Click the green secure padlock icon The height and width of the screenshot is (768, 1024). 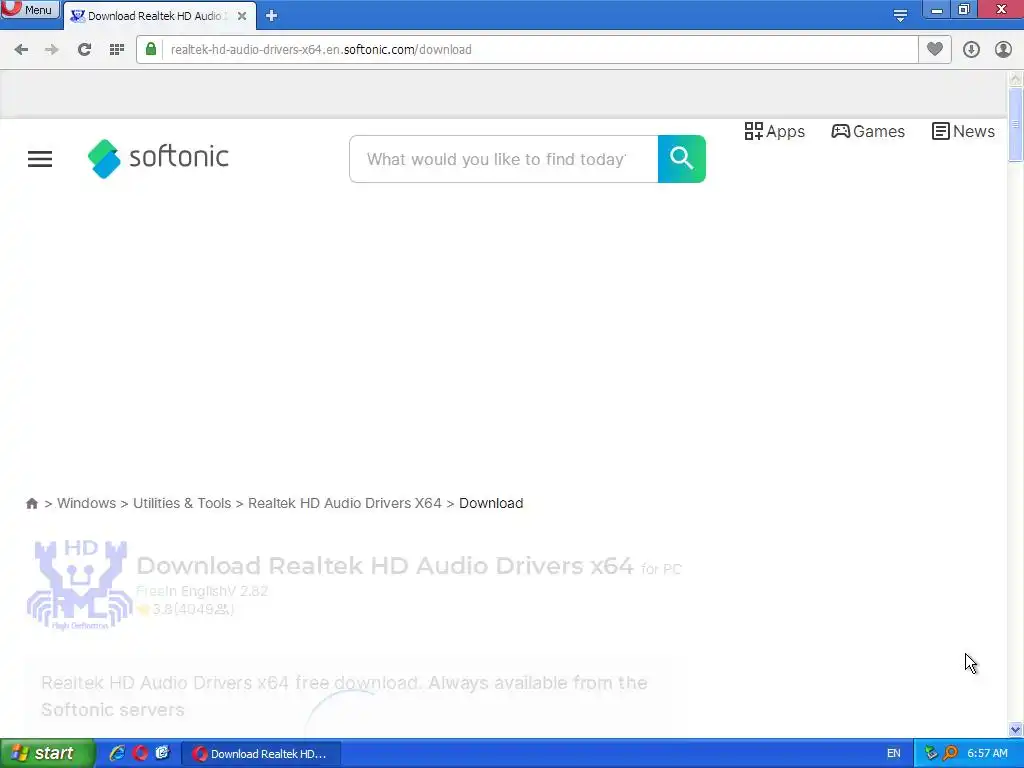click(151, 49)
